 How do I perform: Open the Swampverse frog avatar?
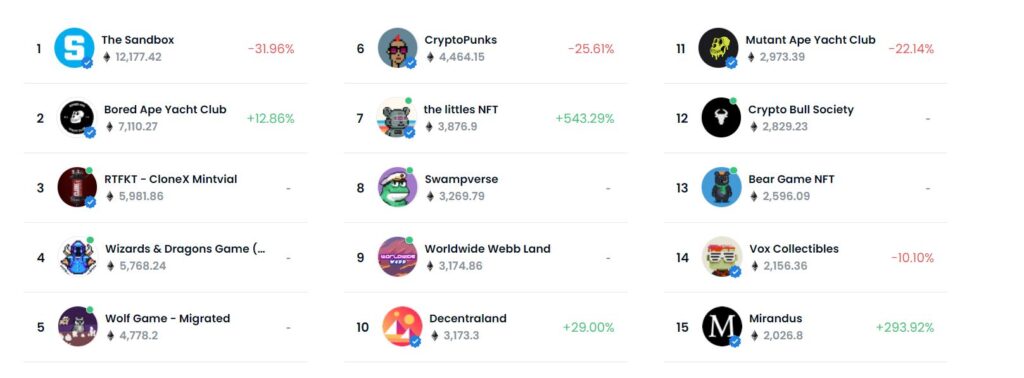(x=397, y=187)
